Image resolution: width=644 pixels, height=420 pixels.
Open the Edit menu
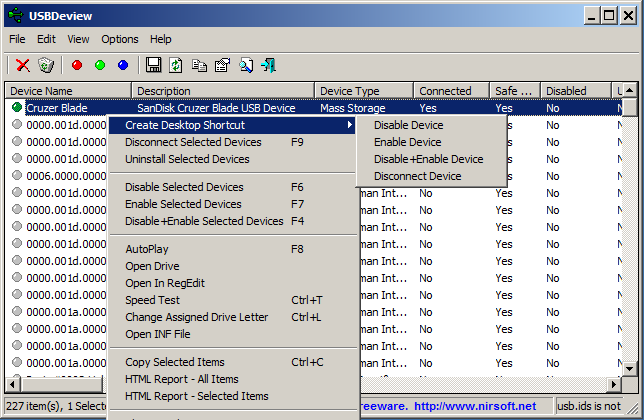coord(46,39)
